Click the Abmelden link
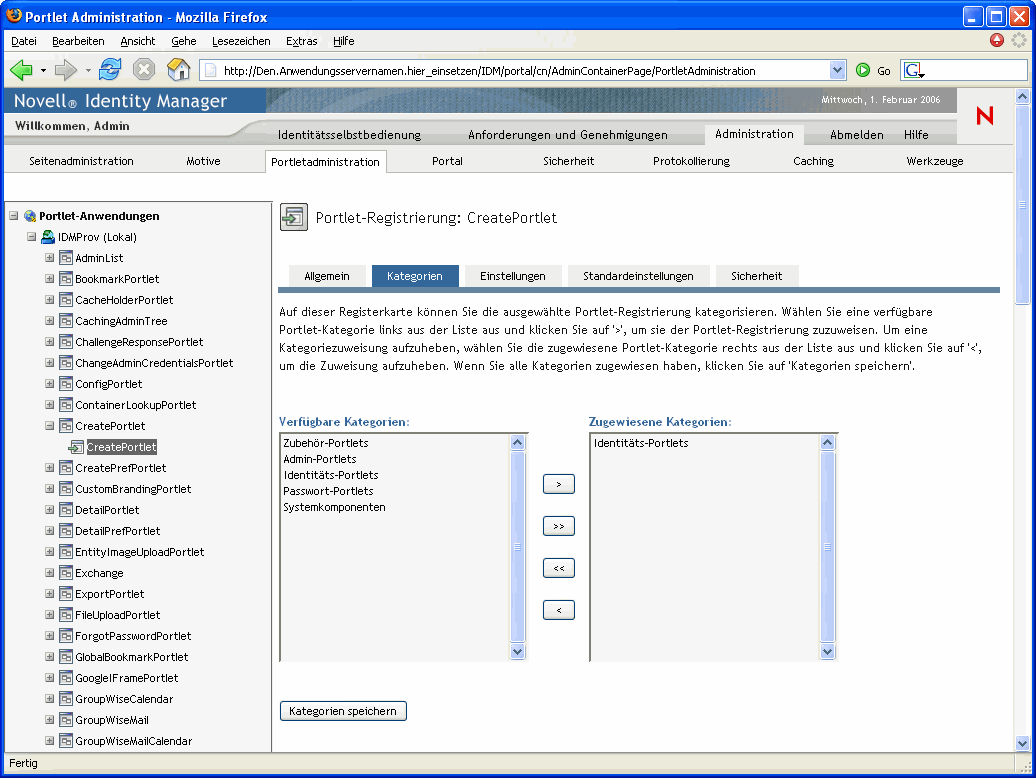This screenshot has width=1036, height=778. point(856,135)
